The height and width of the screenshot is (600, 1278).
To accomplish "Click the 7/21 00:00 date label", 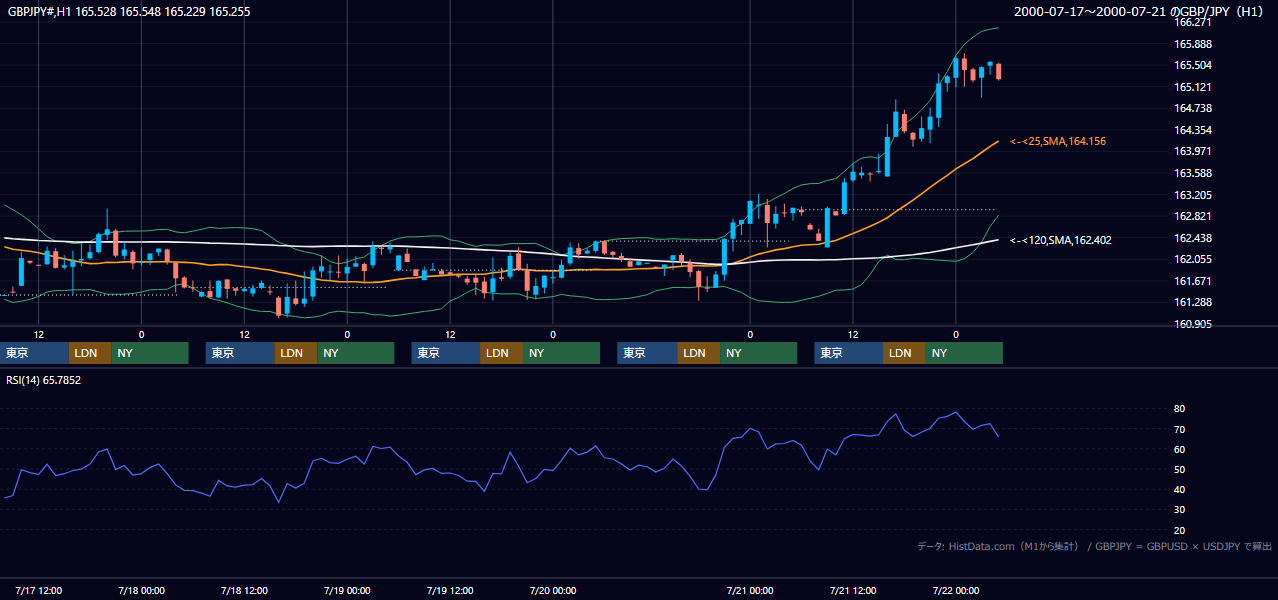I will point(750,591).
